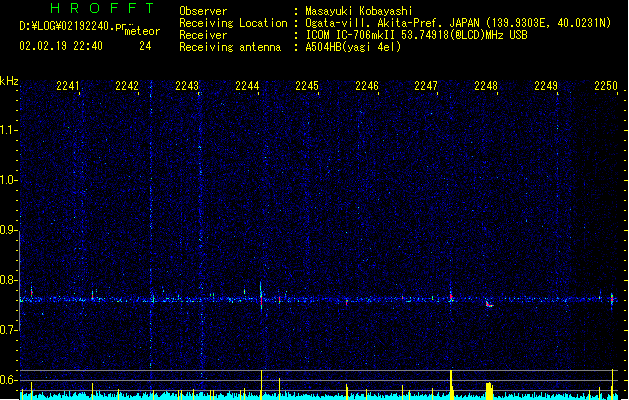Click the HROFFT title text
The height and width of the screenshot is (400, 629).
click(102, 8)
